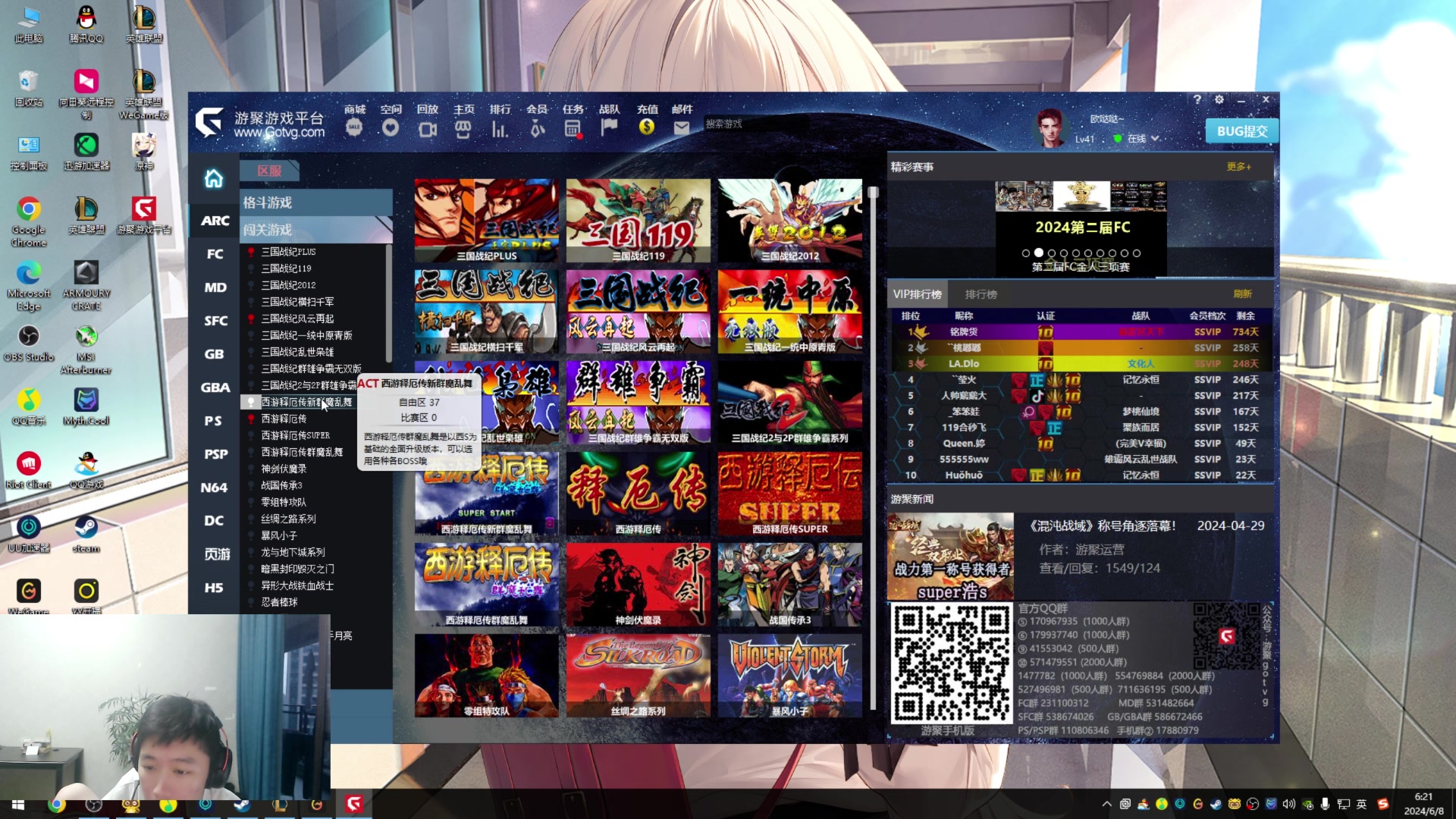Select 三国战纪风云再起 in the game list
Screen dimensions: 1456x819
297,318
